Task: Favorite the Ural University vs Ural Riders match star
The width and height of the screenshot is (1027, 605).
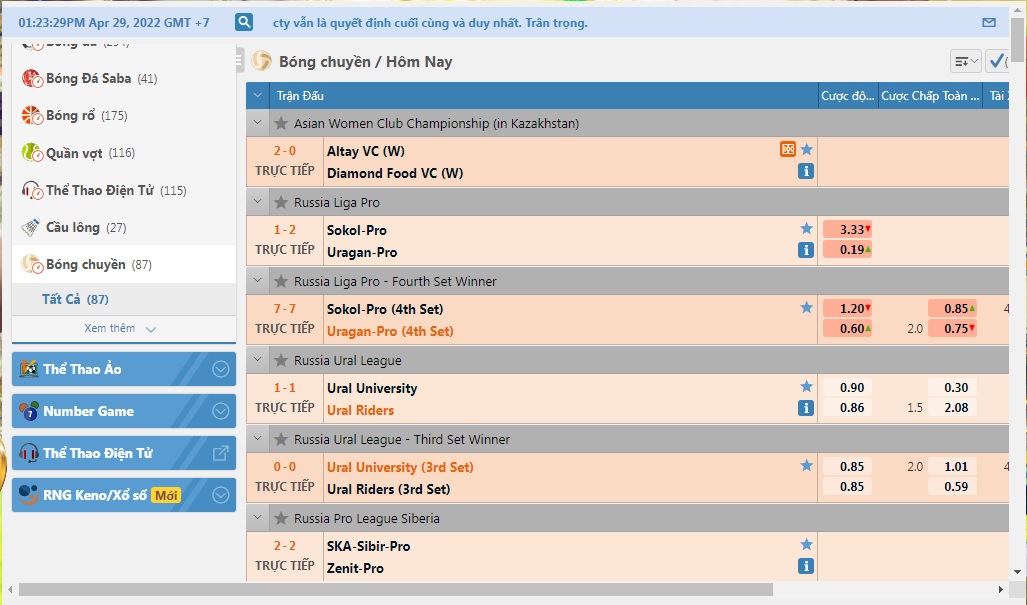Action: tap(806, 386)
